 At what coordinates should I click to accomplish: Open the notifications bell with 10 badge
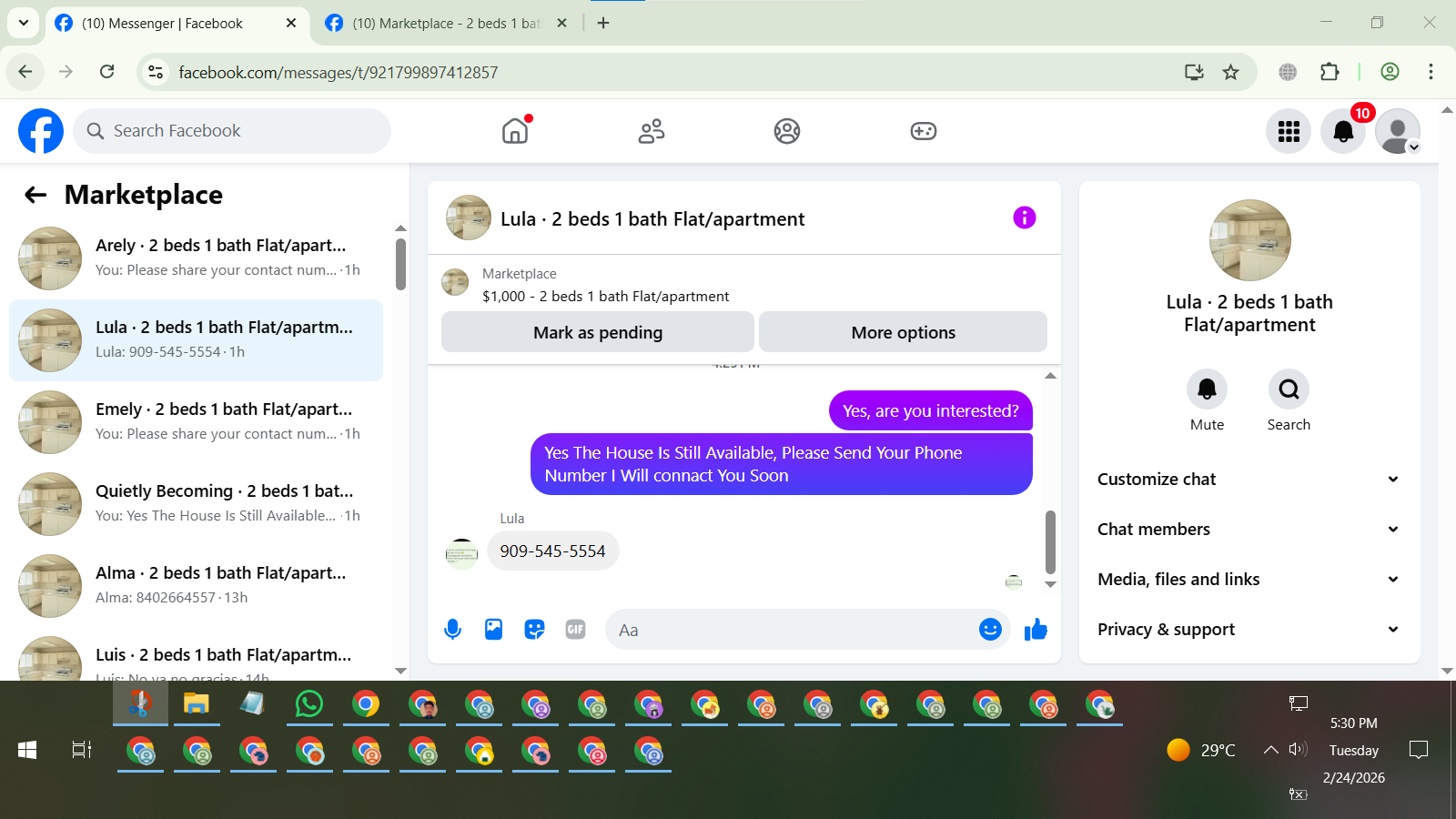coord(1343,131)
